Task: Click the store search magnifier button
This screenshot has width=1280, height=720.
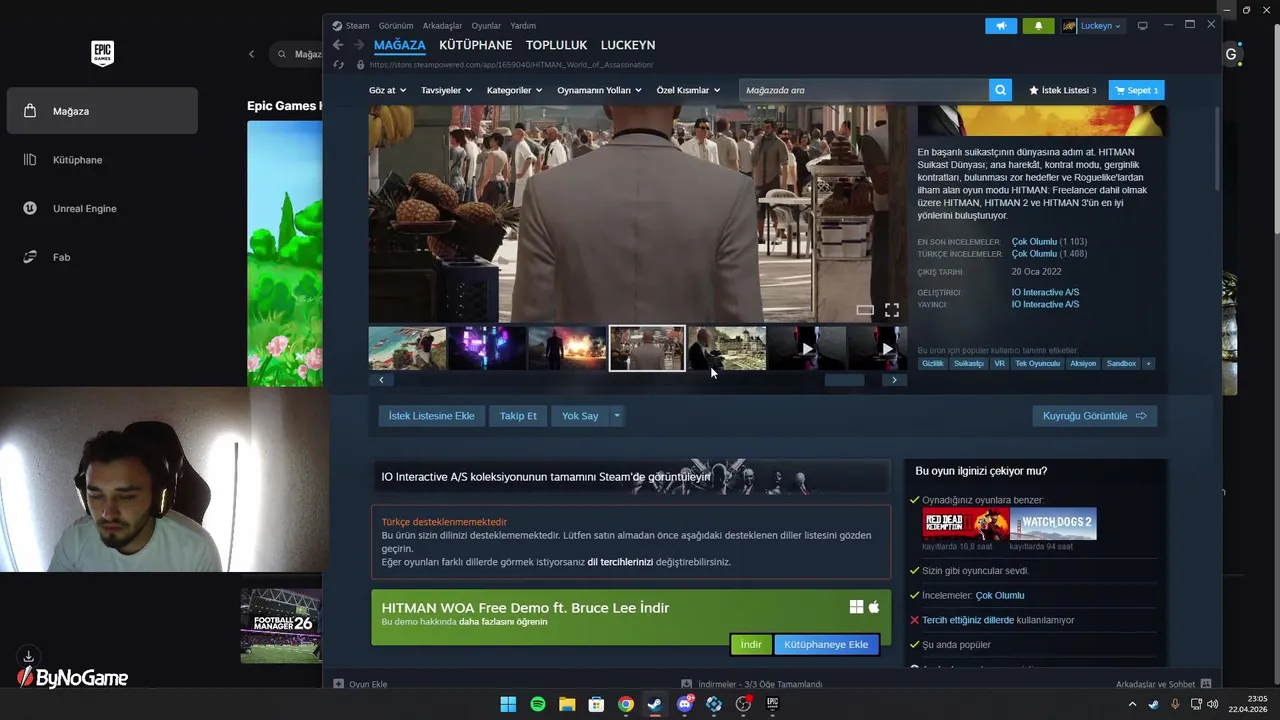Action: [1000, 90]
